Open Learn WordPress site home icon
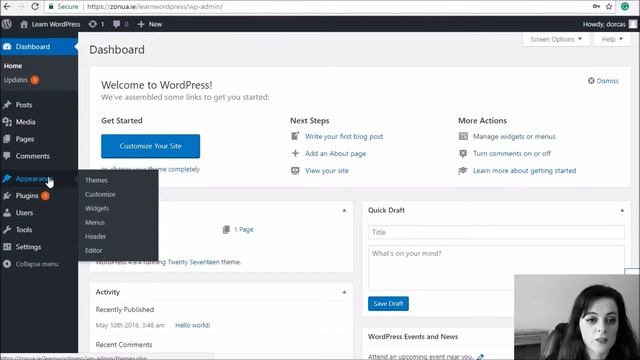Screen dimensions: 640x360 24,24
